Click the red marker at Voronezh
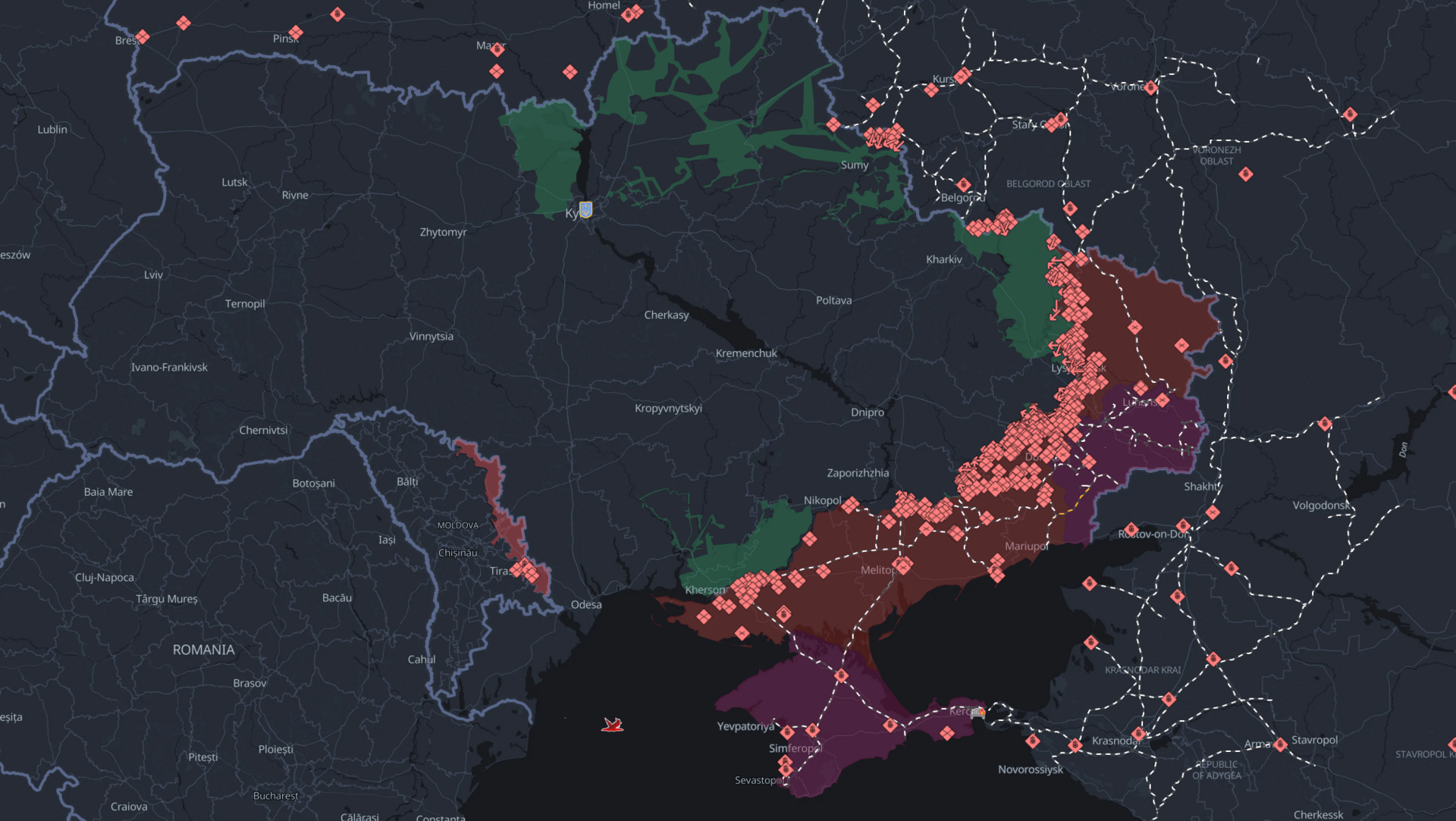 tap(1151, 88)
